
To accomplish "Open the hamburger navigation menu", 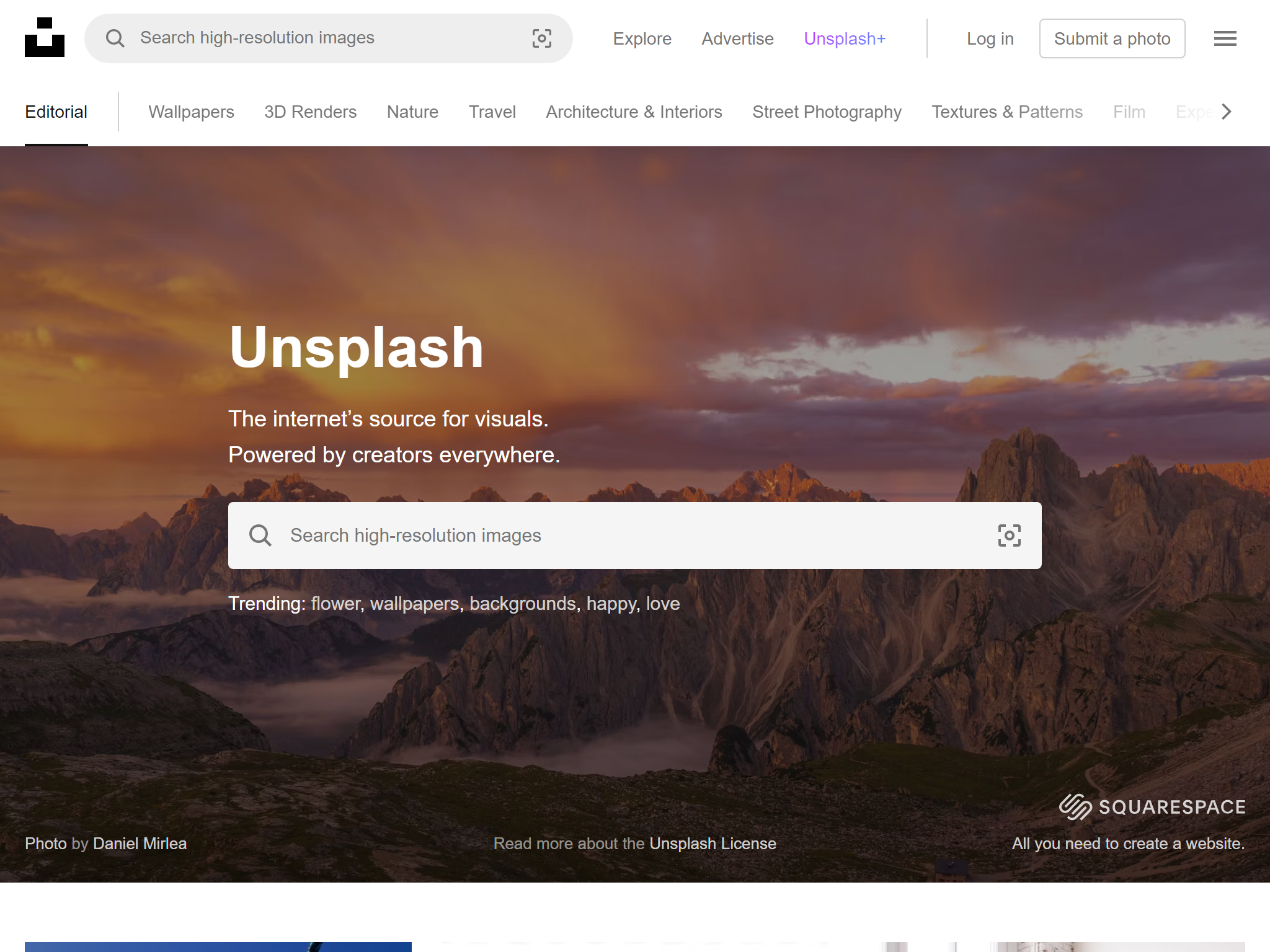I will (x=1225, y=38).
